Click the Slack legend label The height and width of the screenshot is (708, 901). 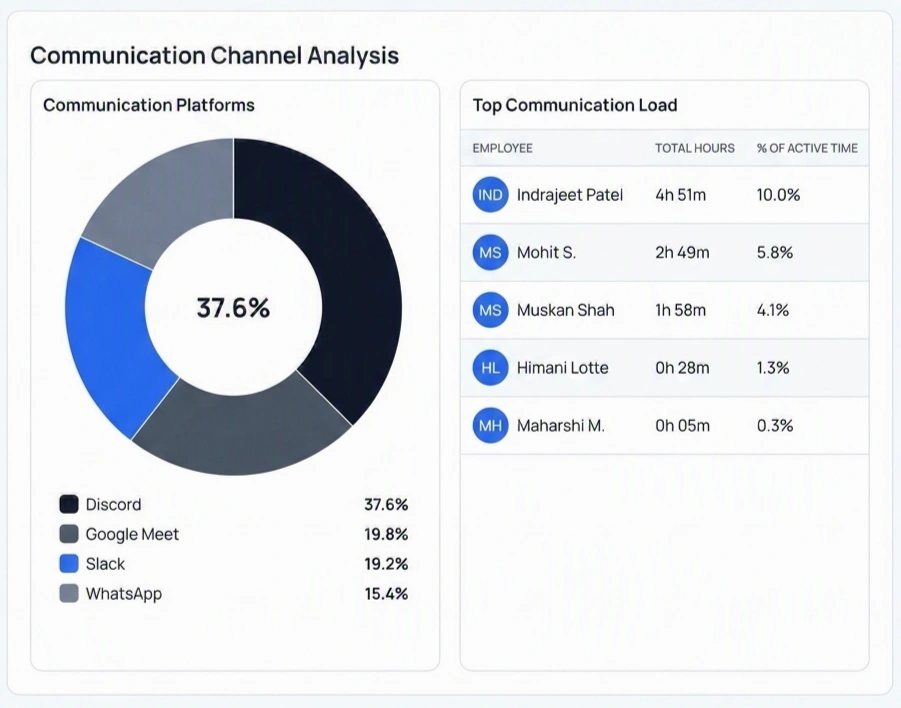pyautogui.click(x=105, y=564)
